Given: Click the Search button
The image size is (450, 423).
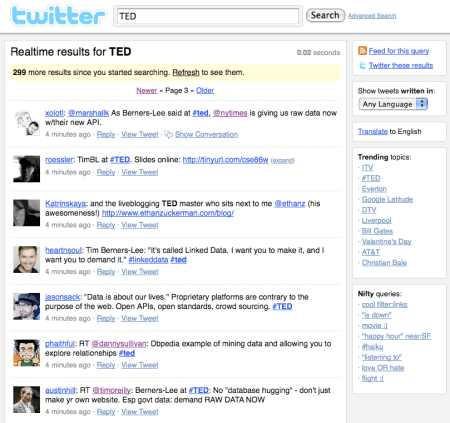Looking at the screenshot, I should [325, 15].
